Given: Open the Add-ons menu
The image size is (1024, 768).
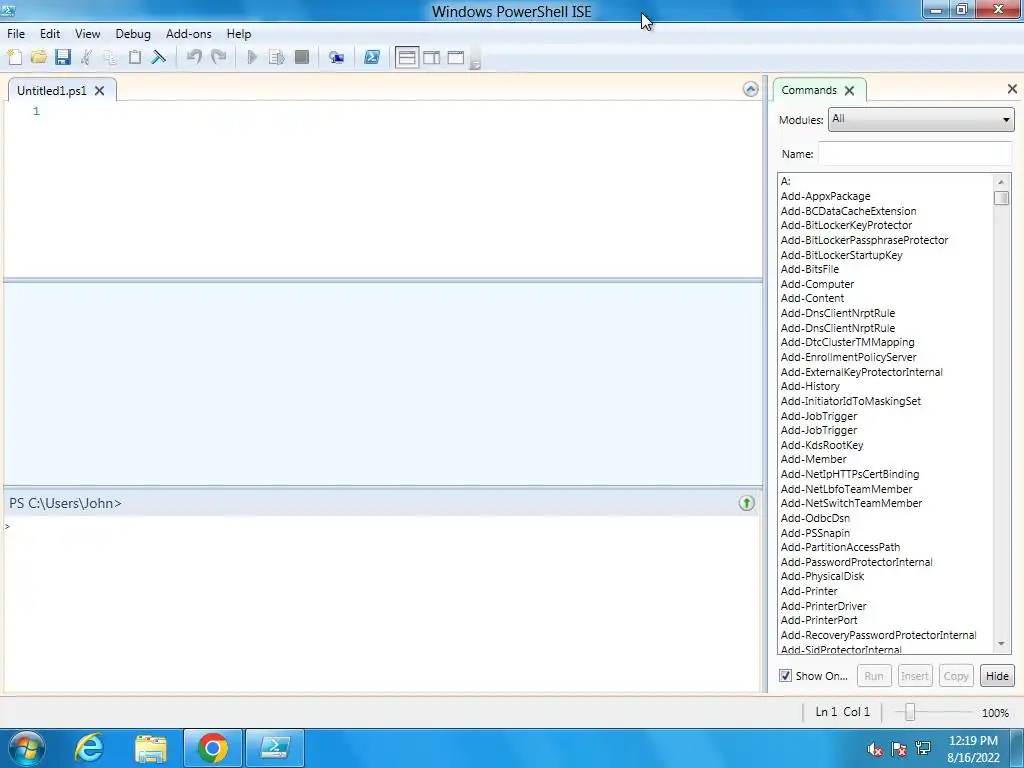Looking at the screenshot, I should click(x=189, y=34).
